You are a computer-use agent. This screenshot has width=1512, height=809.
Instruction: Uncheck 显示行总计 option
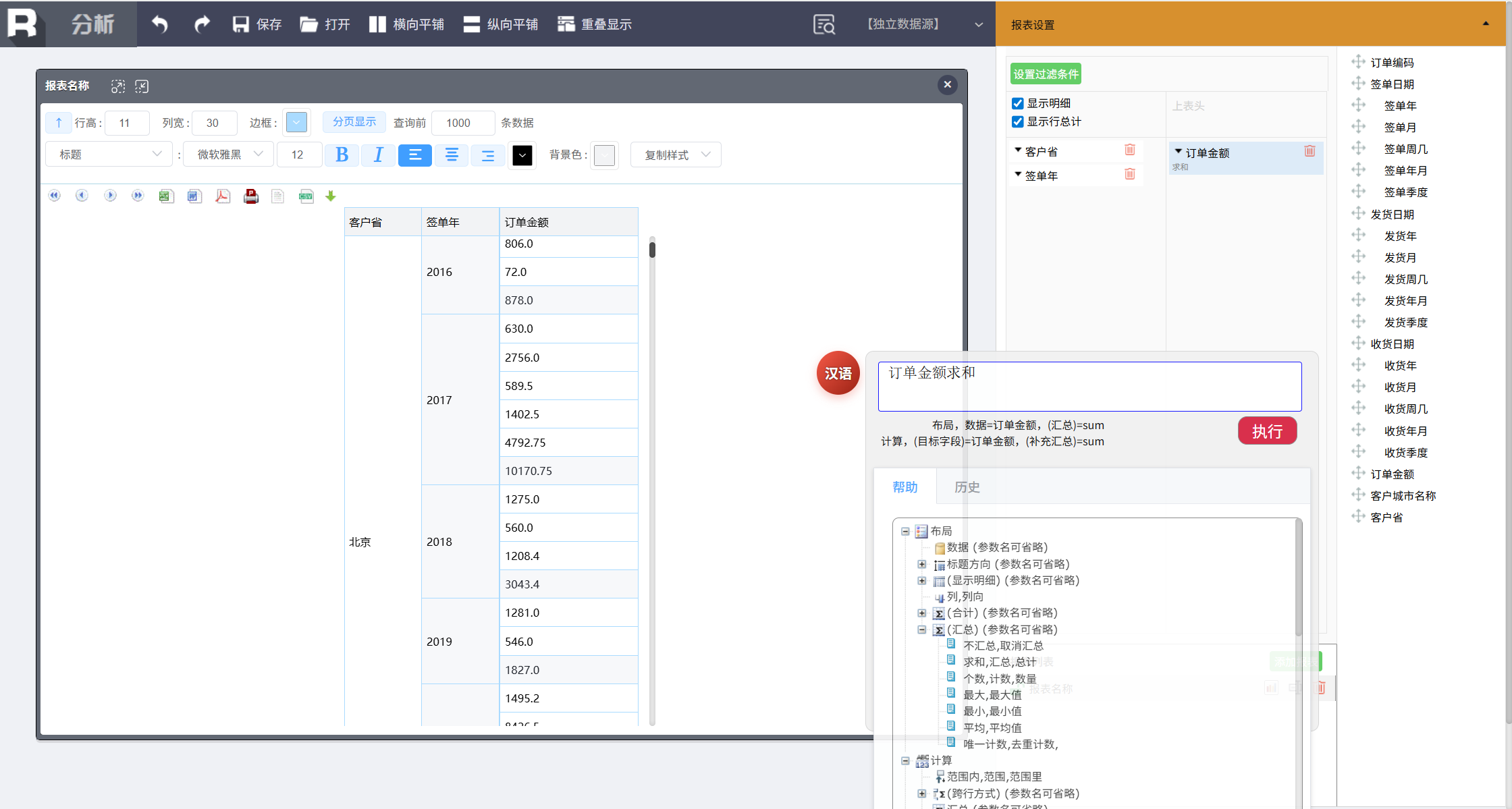[x=1018, y=121]
